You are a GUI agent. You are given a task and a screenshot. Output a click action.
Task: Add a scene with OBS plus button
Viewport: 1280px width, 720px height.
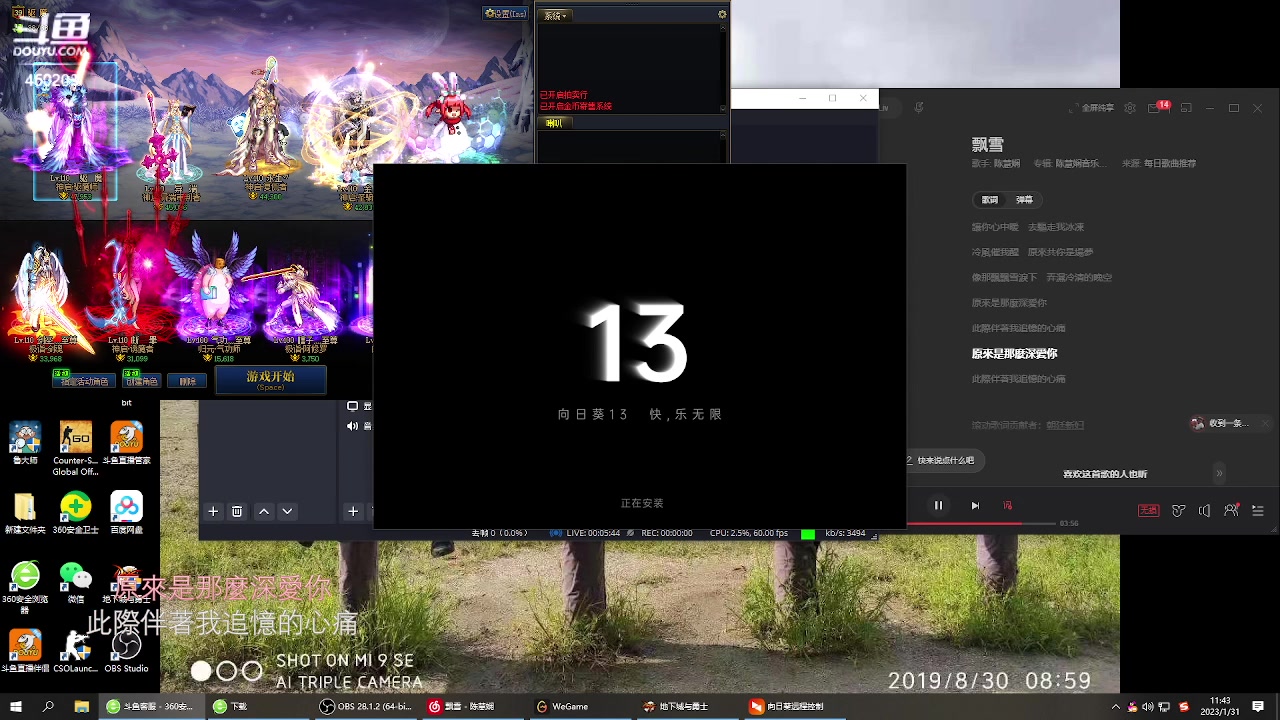click(213, 511)
